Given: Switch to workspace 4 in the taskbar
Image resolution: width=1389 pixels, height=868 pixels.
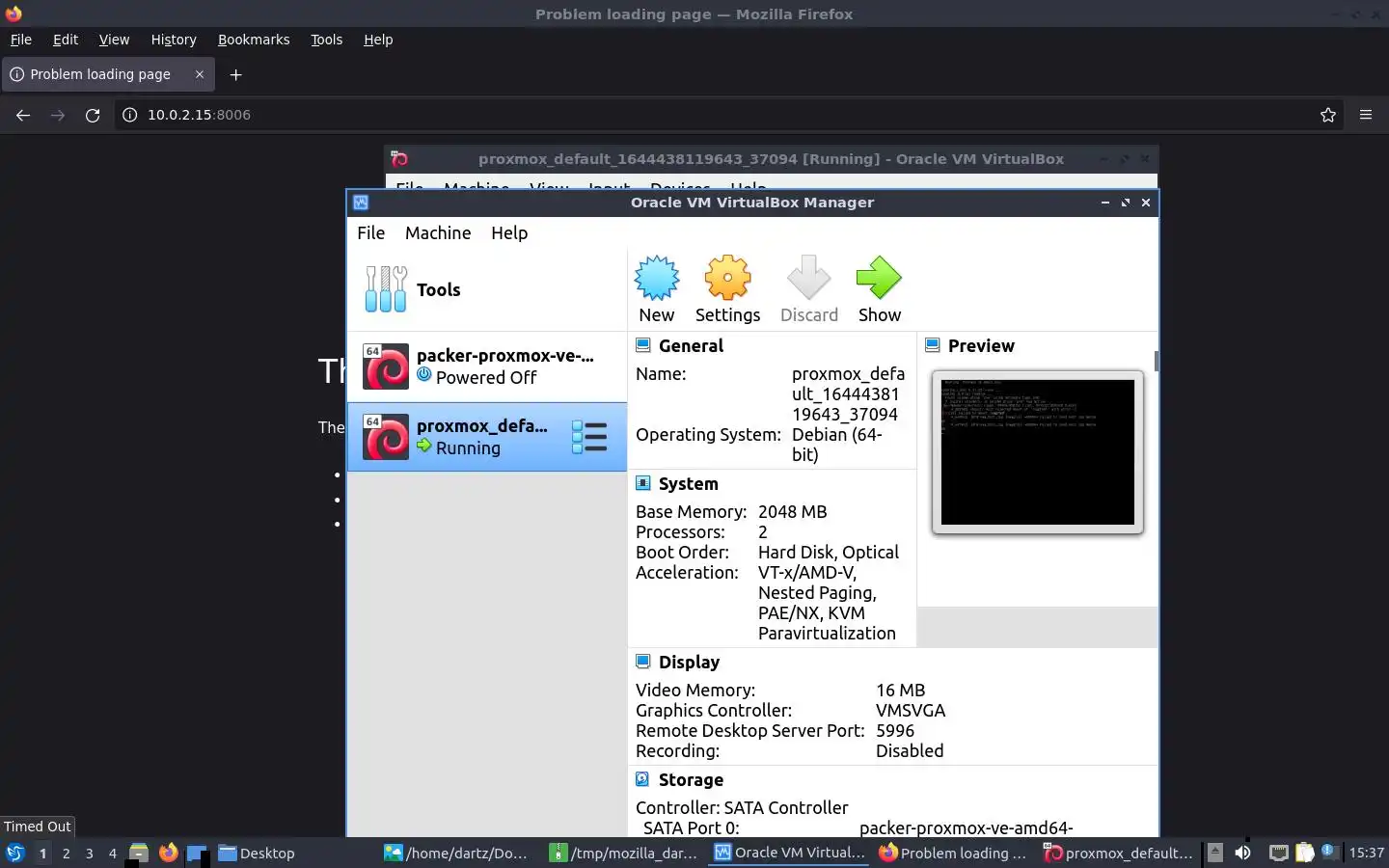Looking at the screenshot, I should (x=112, y=853).
